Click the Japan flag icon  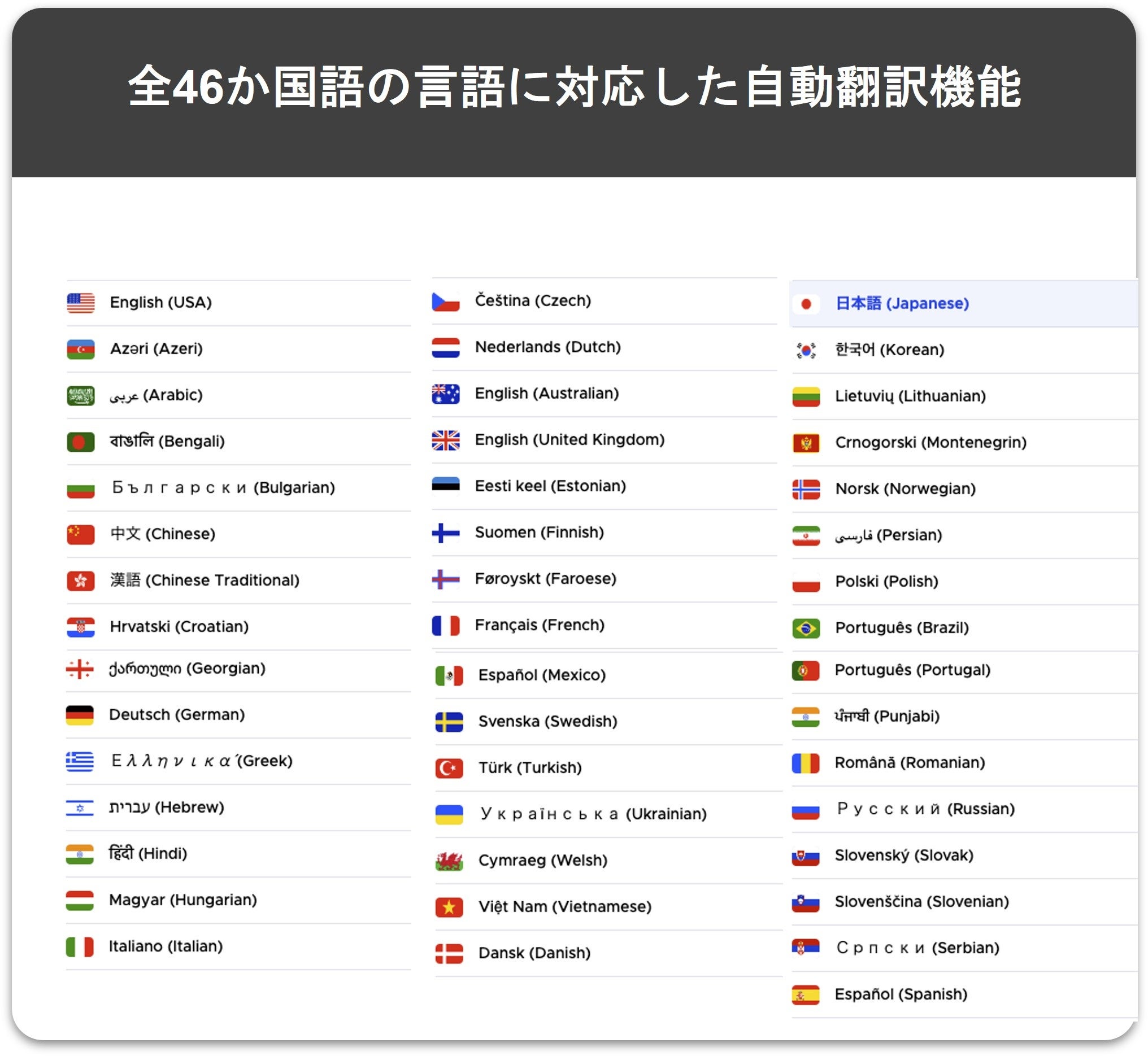(x=806, y=304)
